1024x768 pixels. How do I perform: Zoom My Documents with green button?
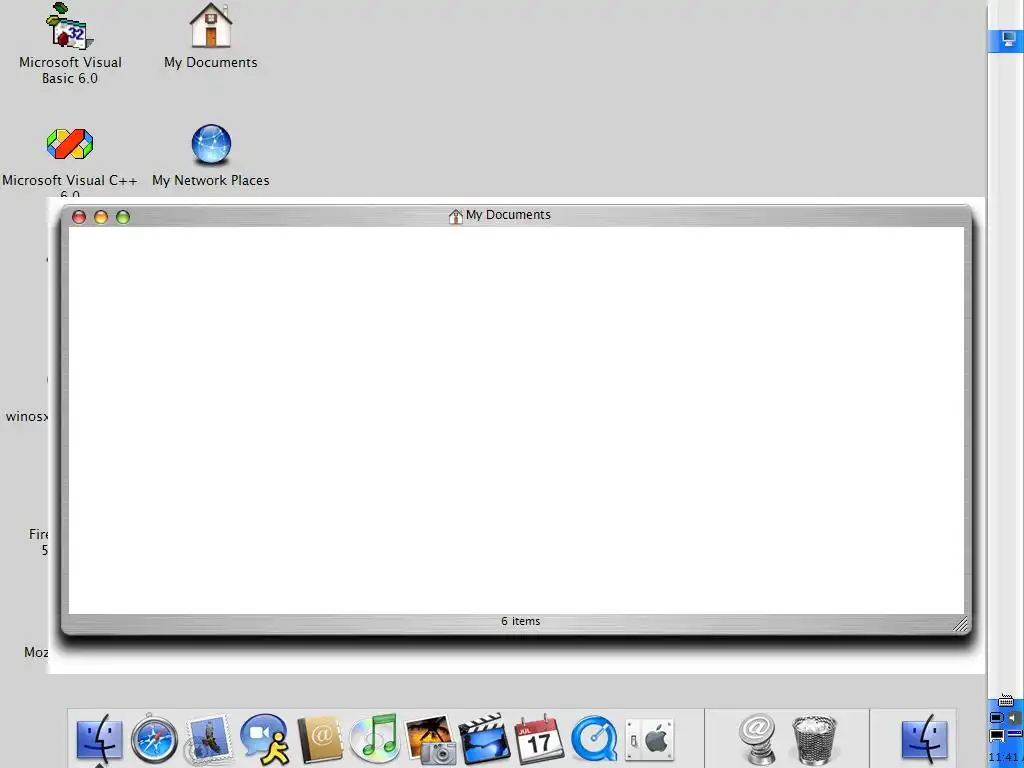pyautogui.click(x=123, y=217)
